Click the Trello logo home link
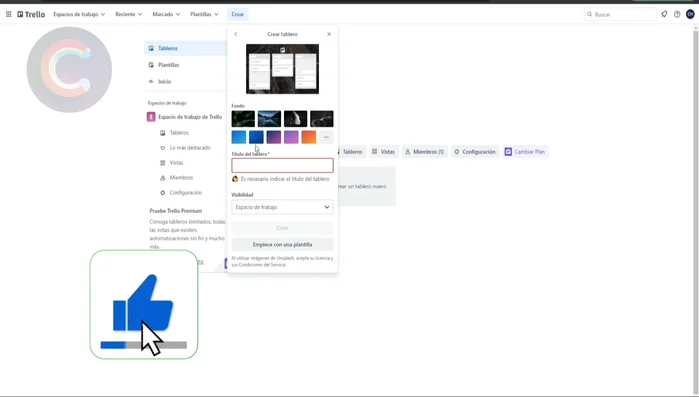The height and width of the screenshot is (397, 699). 31,14
